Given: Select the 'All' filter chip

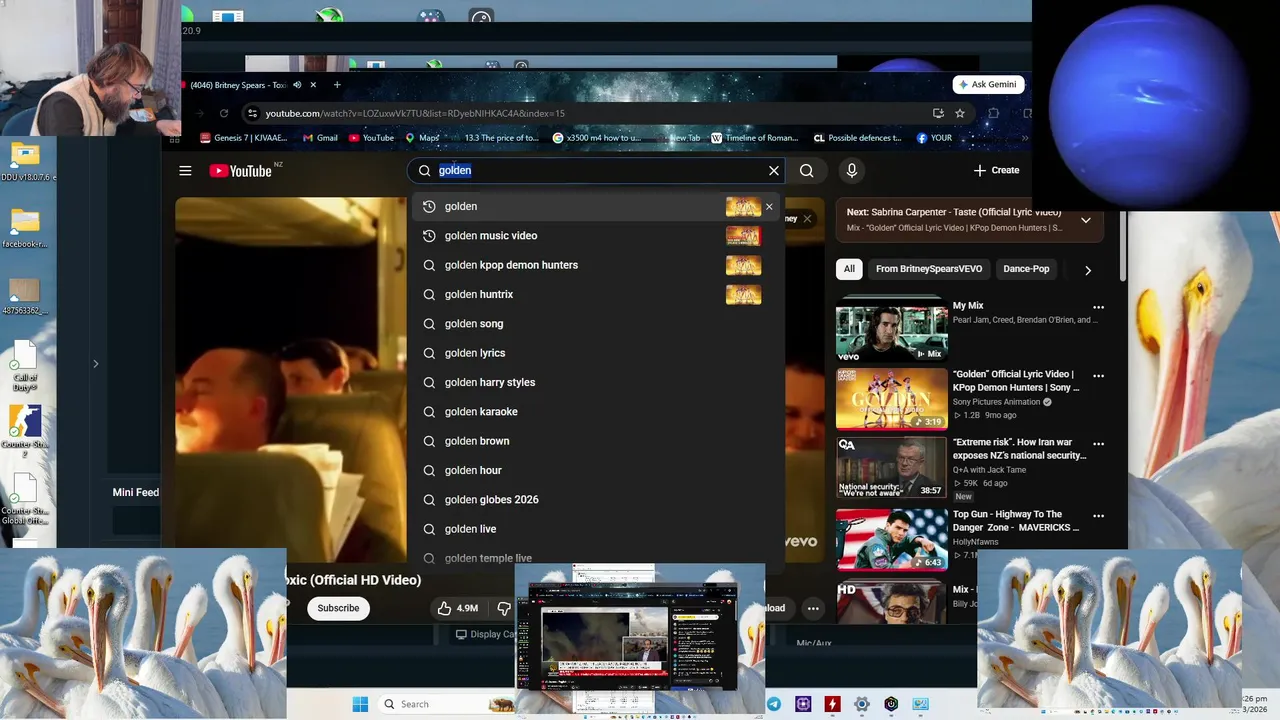Looking at the screenshot, I should pyautogui.click(x=849, y=269).
